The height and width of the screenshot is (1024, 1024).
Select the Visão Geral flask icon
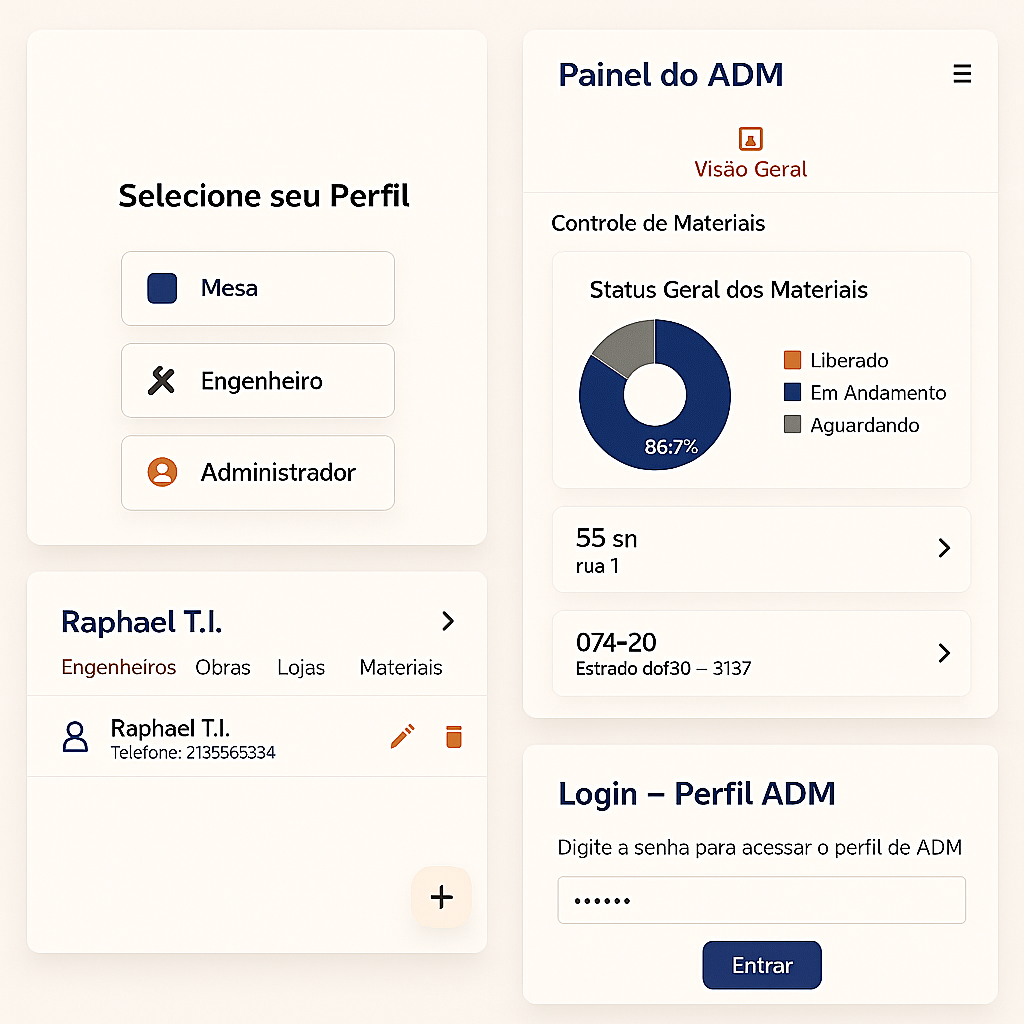click(750, 139)
